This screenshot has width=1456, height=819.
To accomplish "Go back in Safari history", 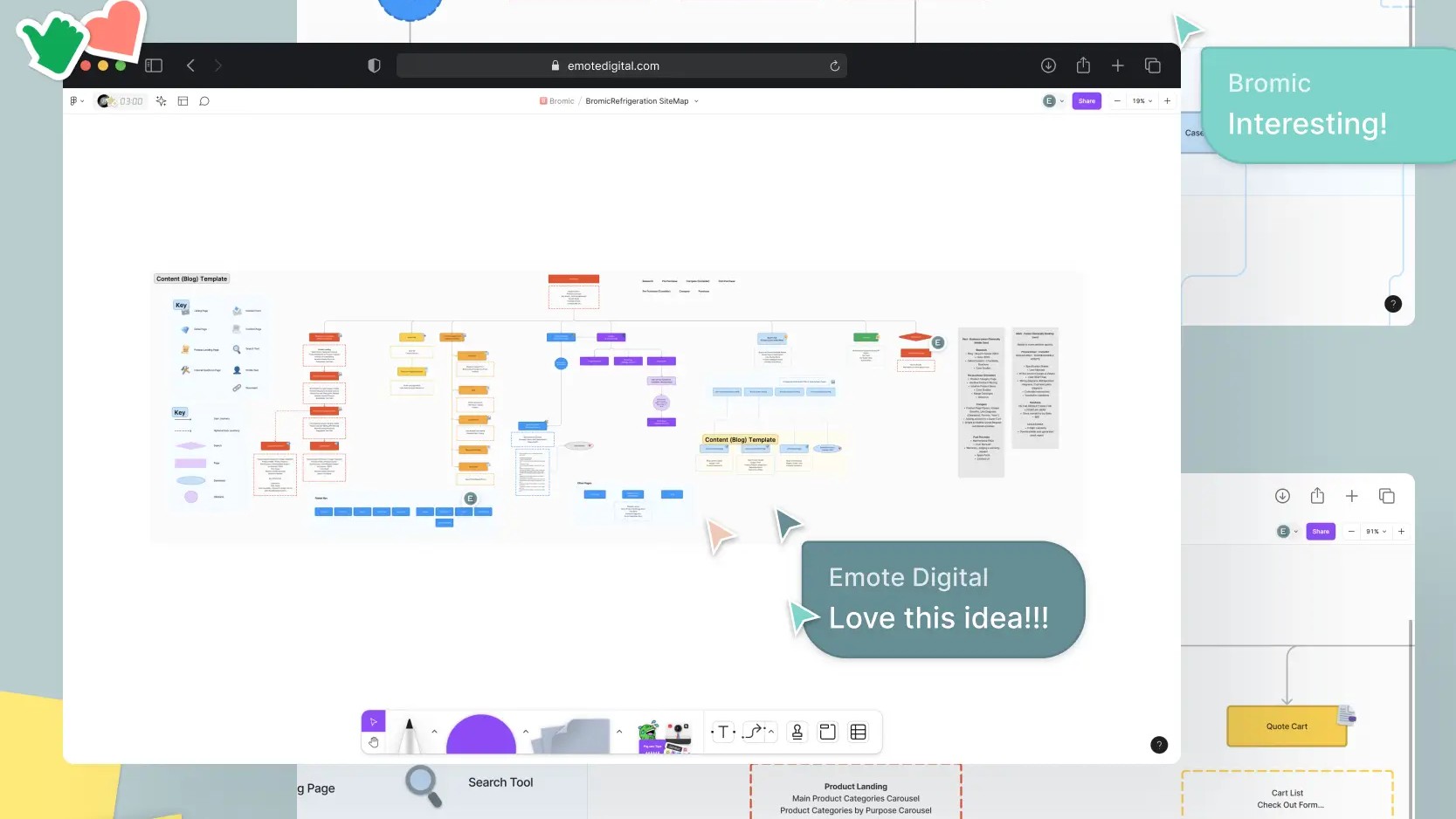I will pos(190,65).
